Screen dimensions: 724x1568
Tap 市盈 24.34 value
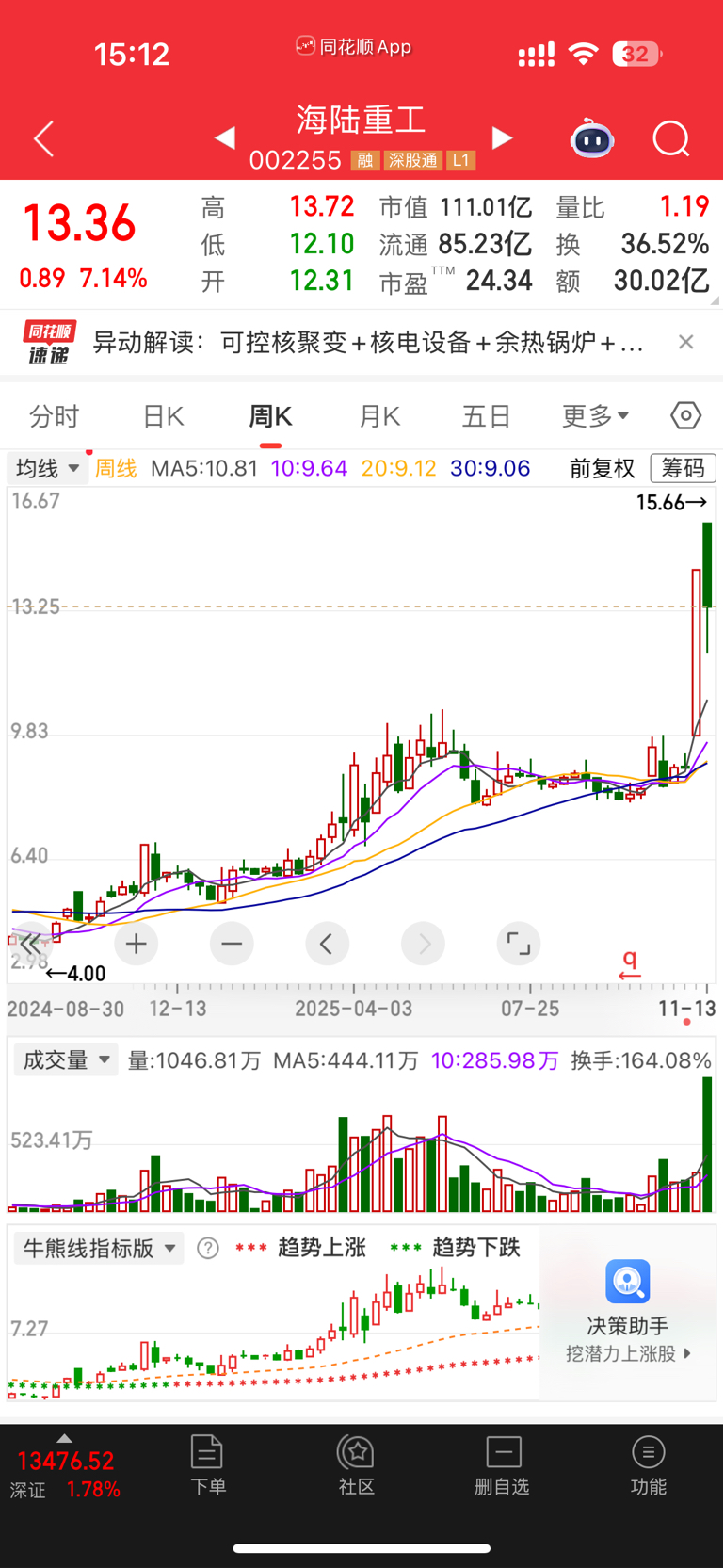pyautogui.click(x=499, y=281)
